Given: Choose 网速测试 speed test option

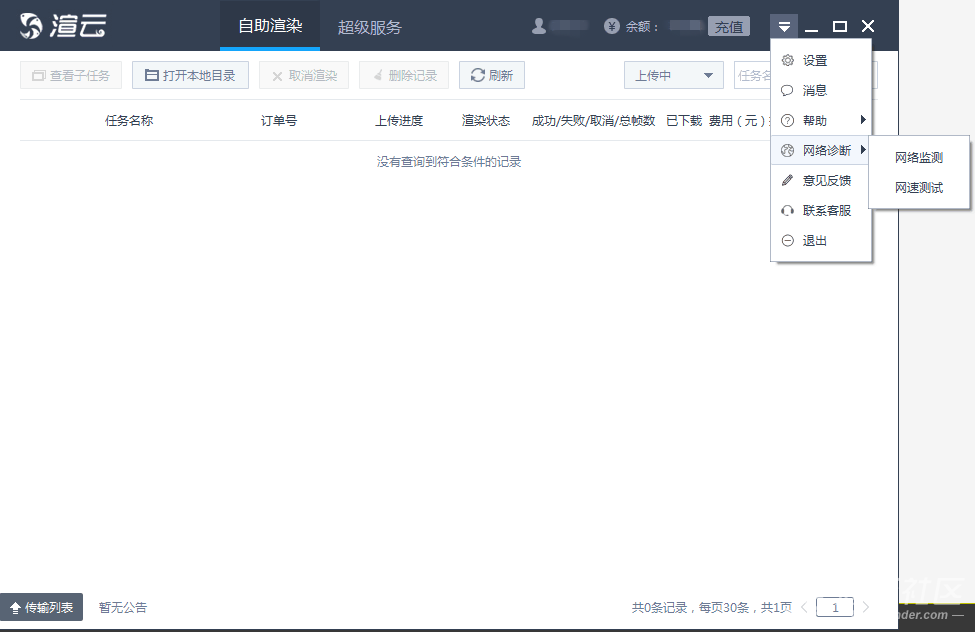Looking at the screenshot, I should [x=918, y=188].
